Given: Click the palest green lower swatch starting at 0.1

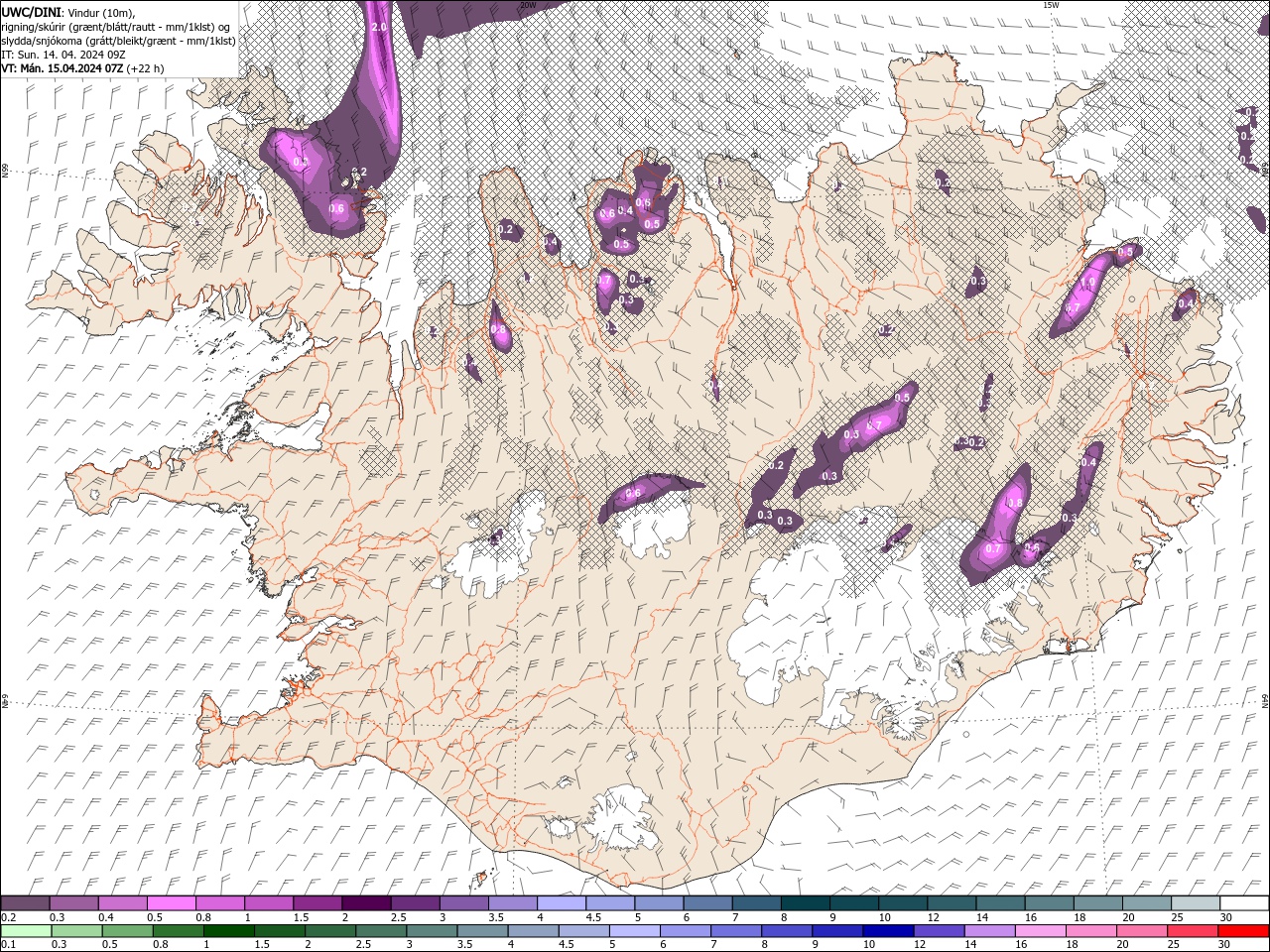Looking at the screenshot, I should 26,930.
